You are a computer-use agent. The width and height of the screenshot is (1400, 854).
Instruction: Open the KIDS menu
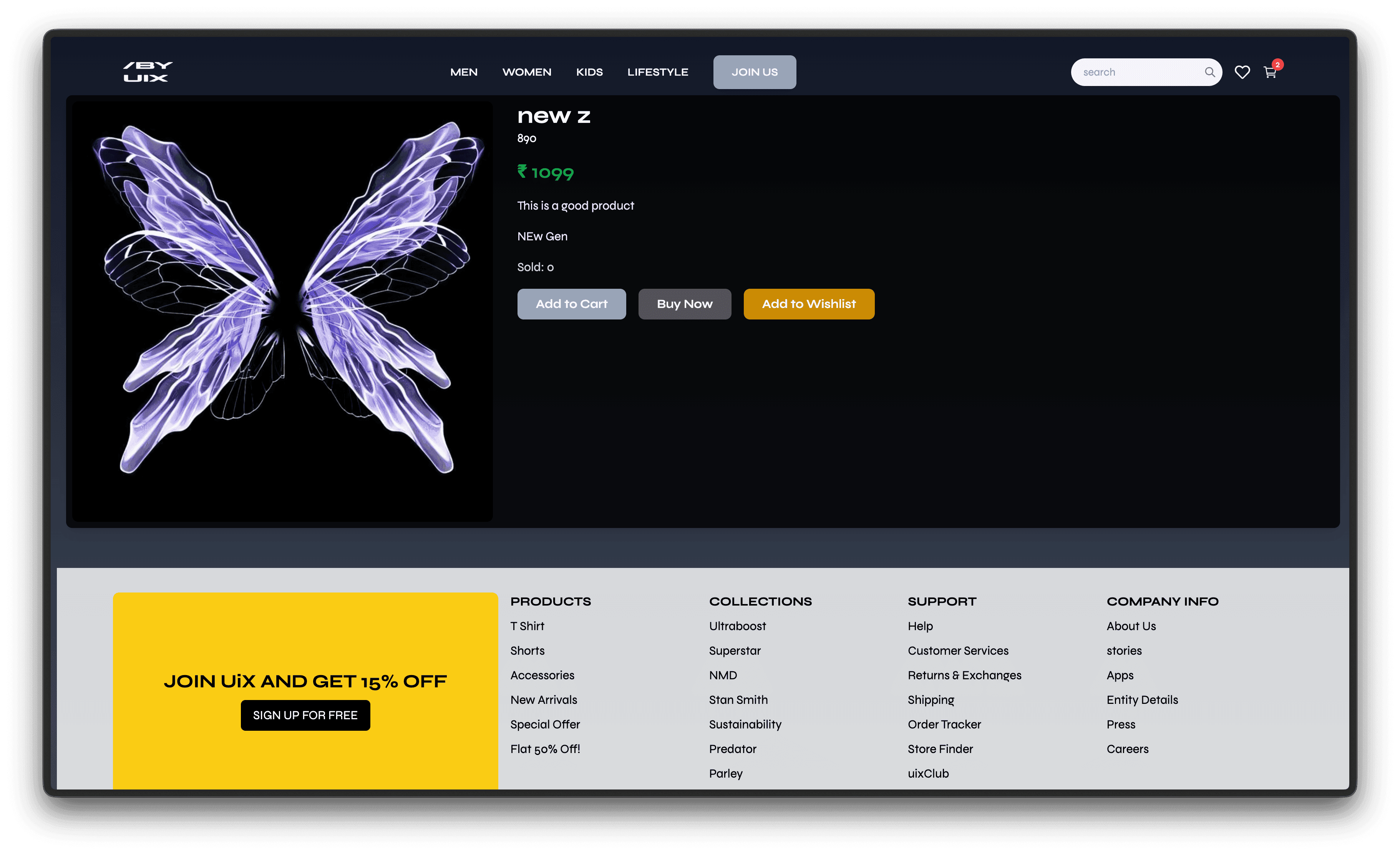pyautogui.click(x=589, y=72)
